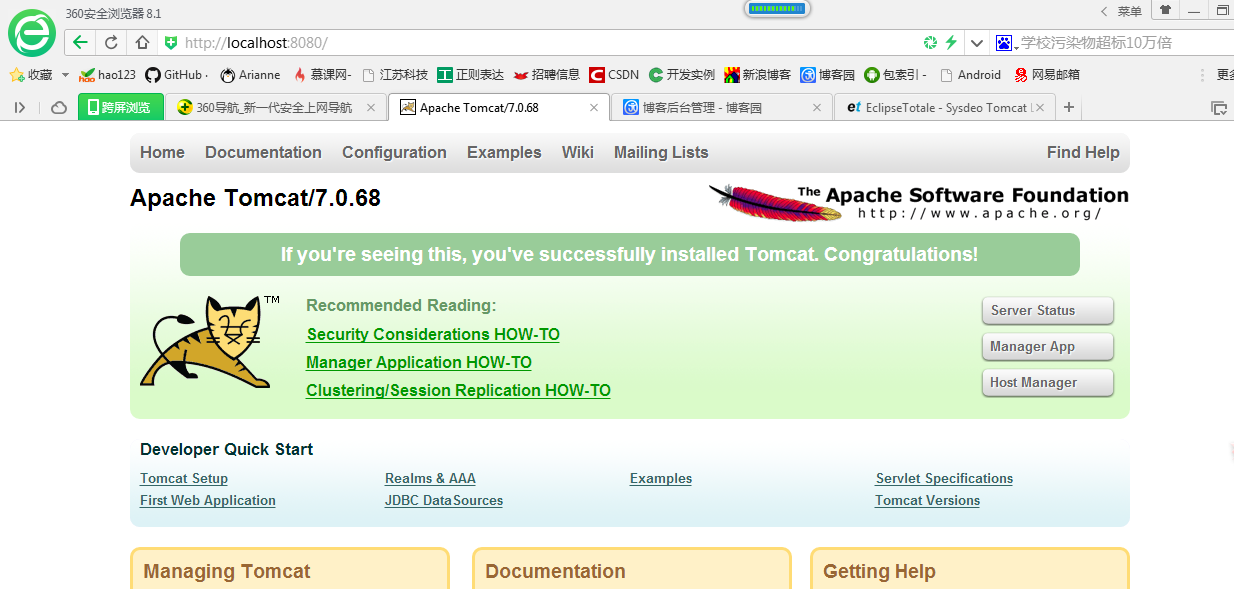Open the GitHub bookmark
1234x589 pixels.
[176, 75]
